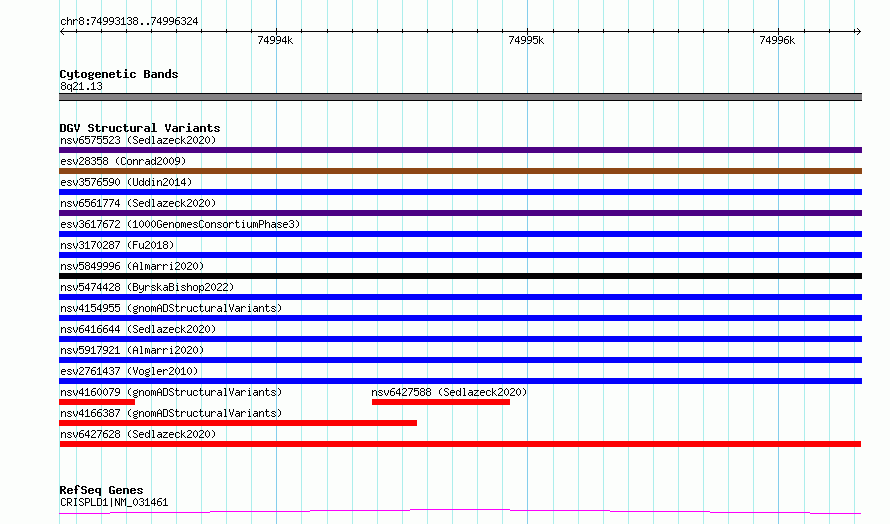Click the nsv5849996 (Almarri2020) label

[x=132, y=266]
